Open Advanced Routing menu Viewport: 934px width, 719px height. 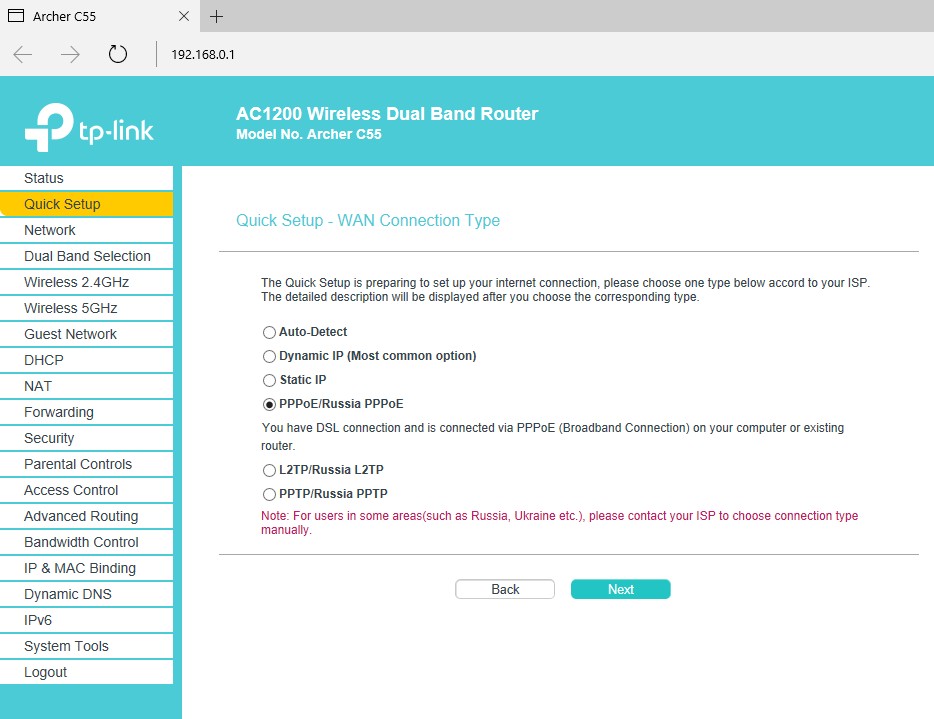tap(86, 516)
